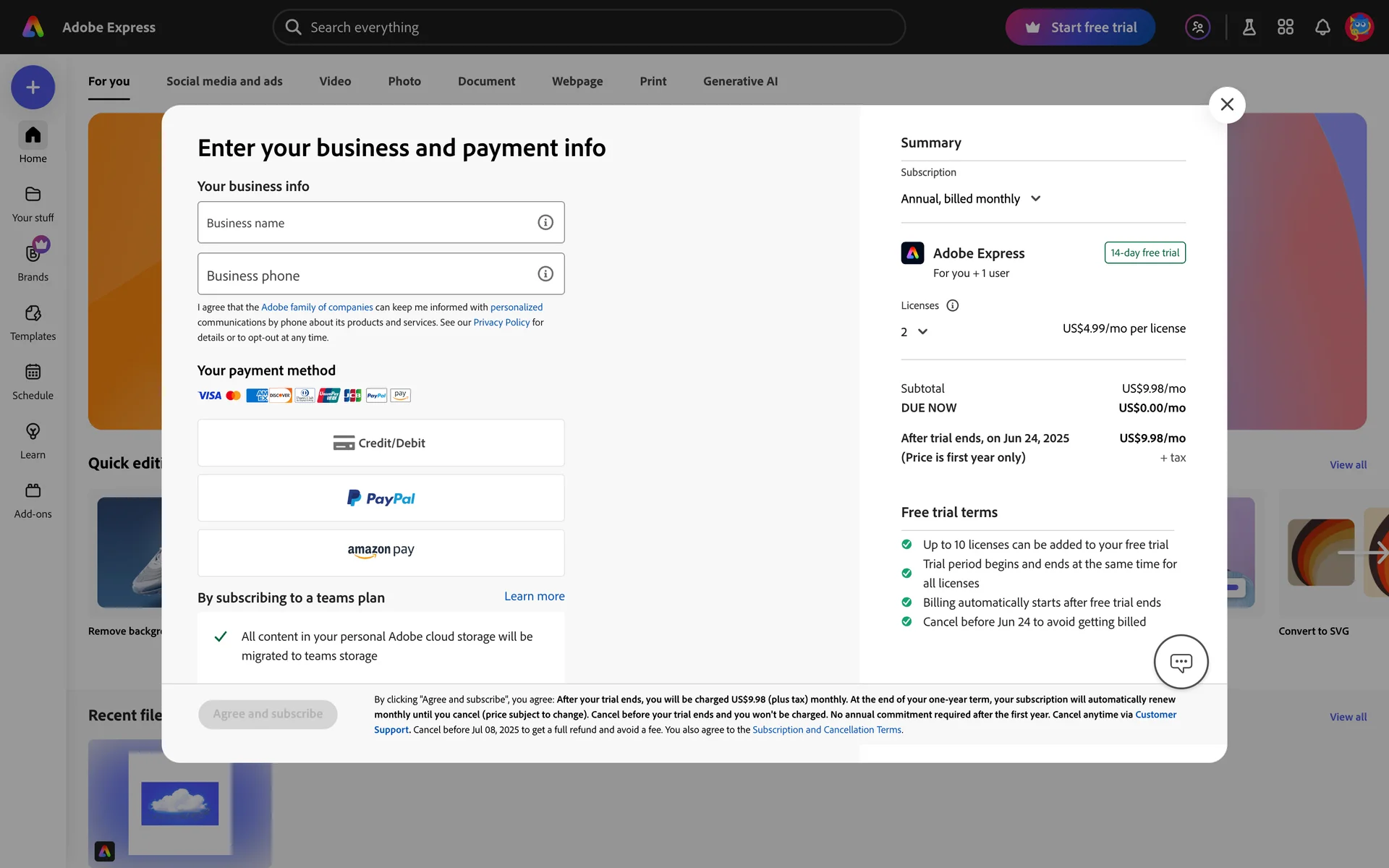The image size is (1389, 868).
Task: Choose PayPal as payment method
Action: pyautogui.click(x=381, y=498)
